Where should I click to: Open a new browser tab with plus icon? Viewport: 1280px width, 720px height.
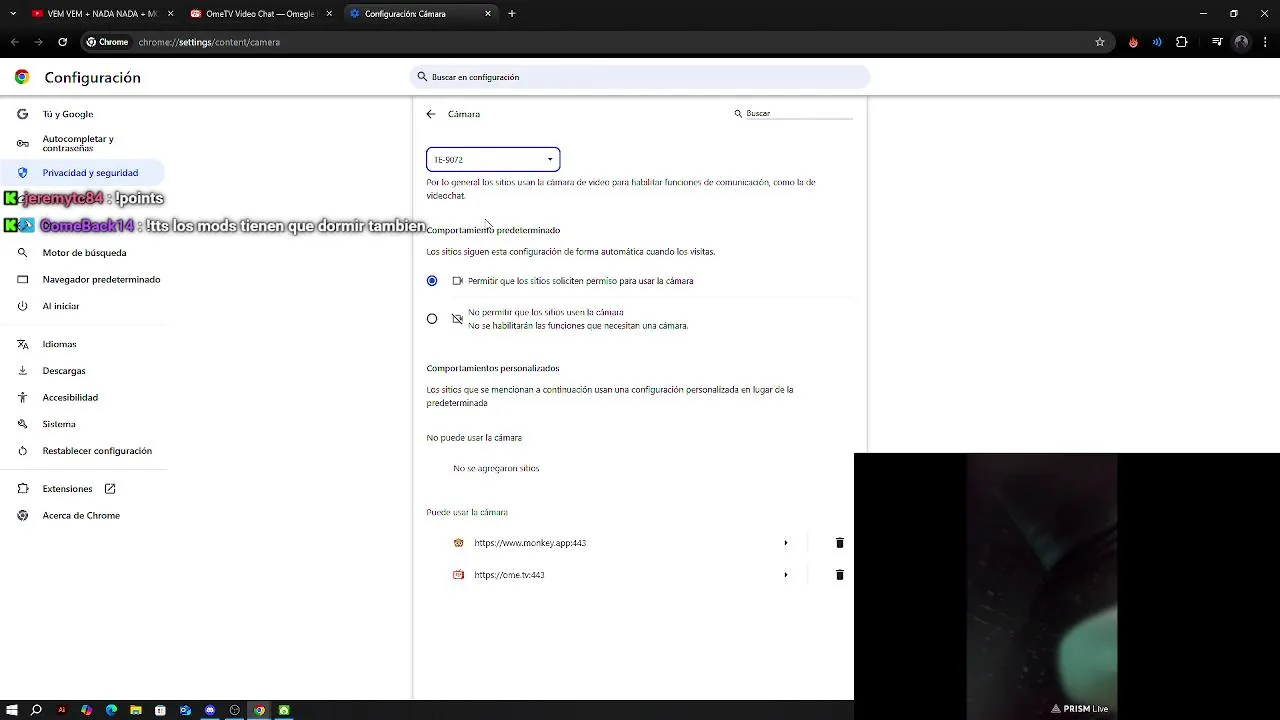pos(512,14)
